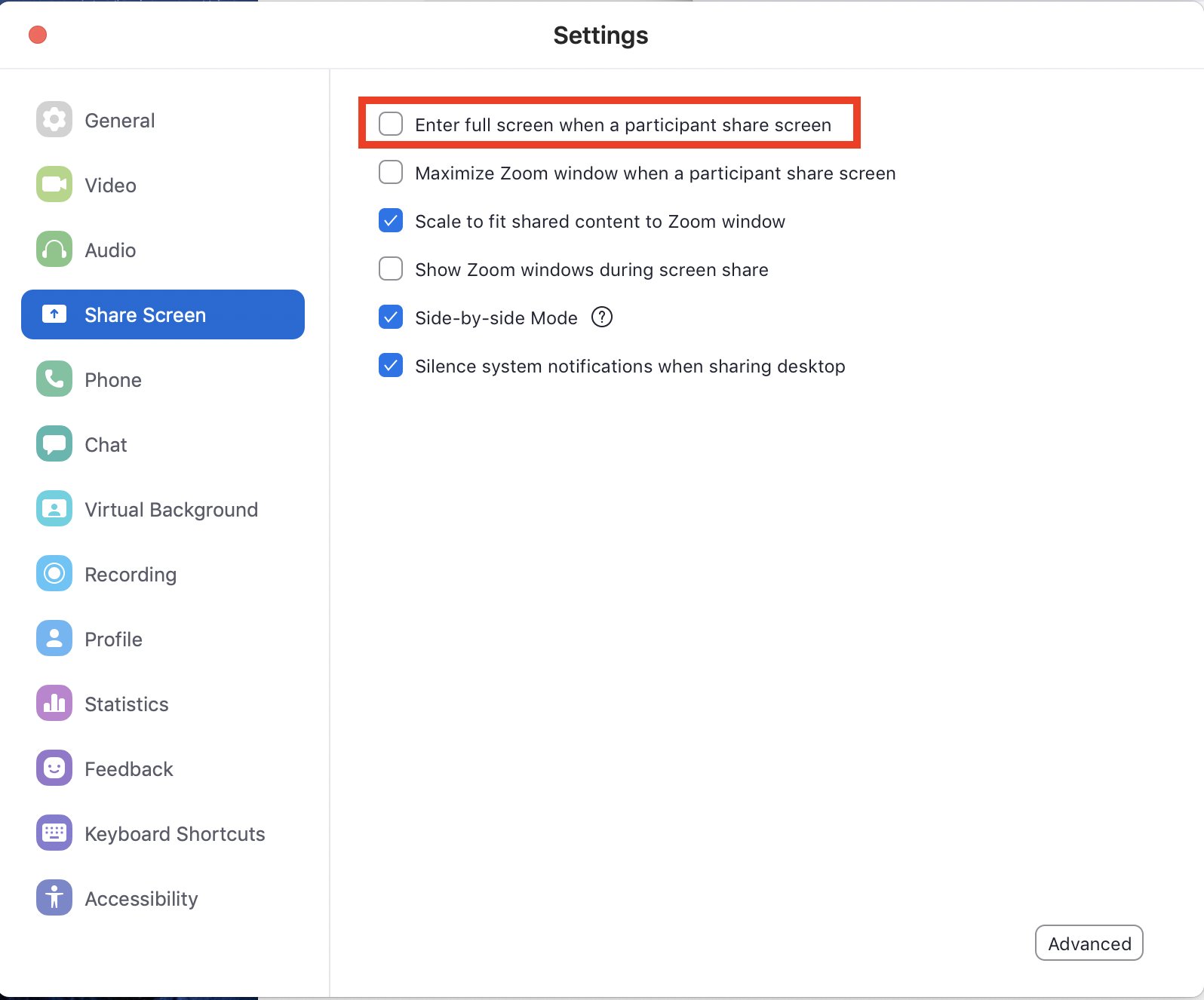Switch to Audio settings label
The width and height of the screenshot is (1204, 1000).
tap(110, 250)
